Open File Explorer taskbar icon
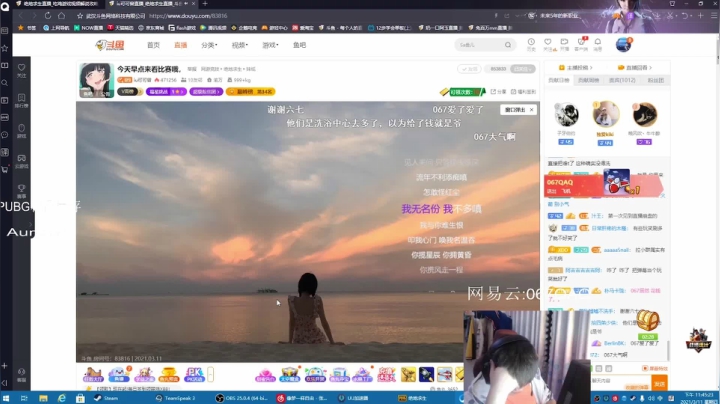The height and width of the screenshot is (404, 720). pyautogui.click(x=43, y=398)
